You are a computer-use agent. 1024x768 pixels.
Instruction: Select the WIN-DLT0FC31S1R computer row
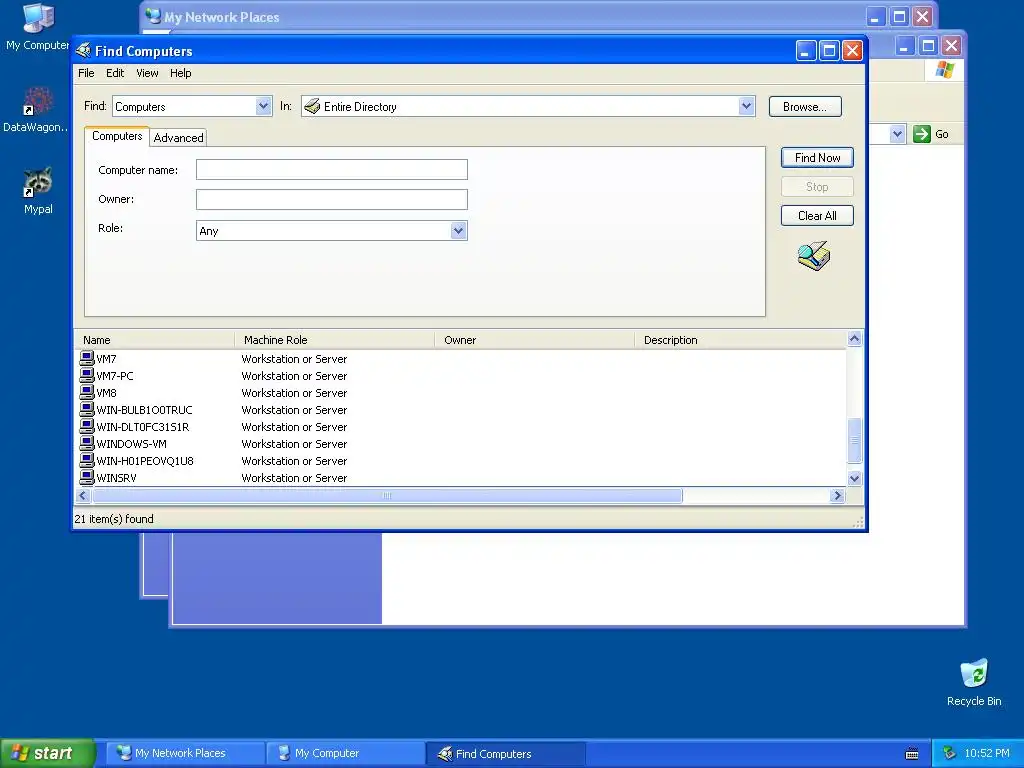pos(461,426)
